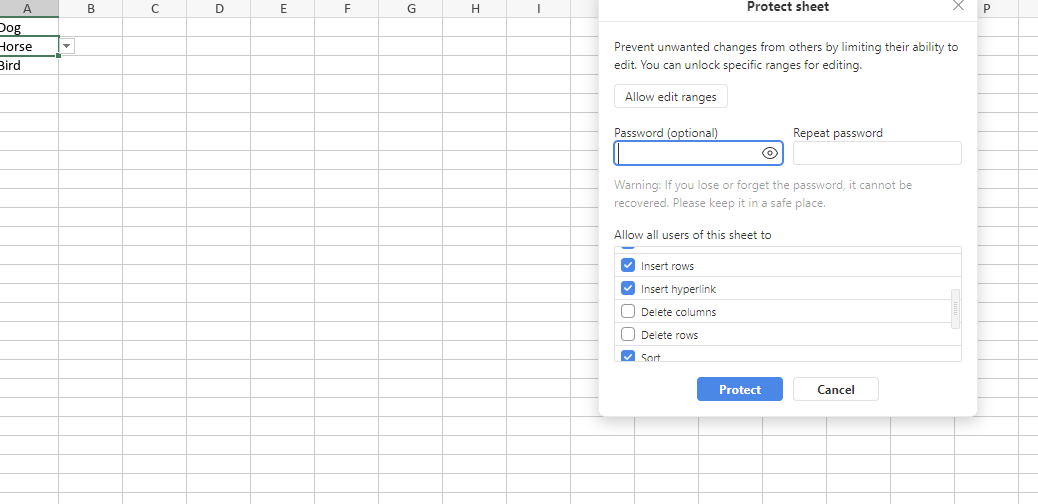Enable the Delete rows checkbox
This screenshot has height=504, width=1038.
pos(628,334)
